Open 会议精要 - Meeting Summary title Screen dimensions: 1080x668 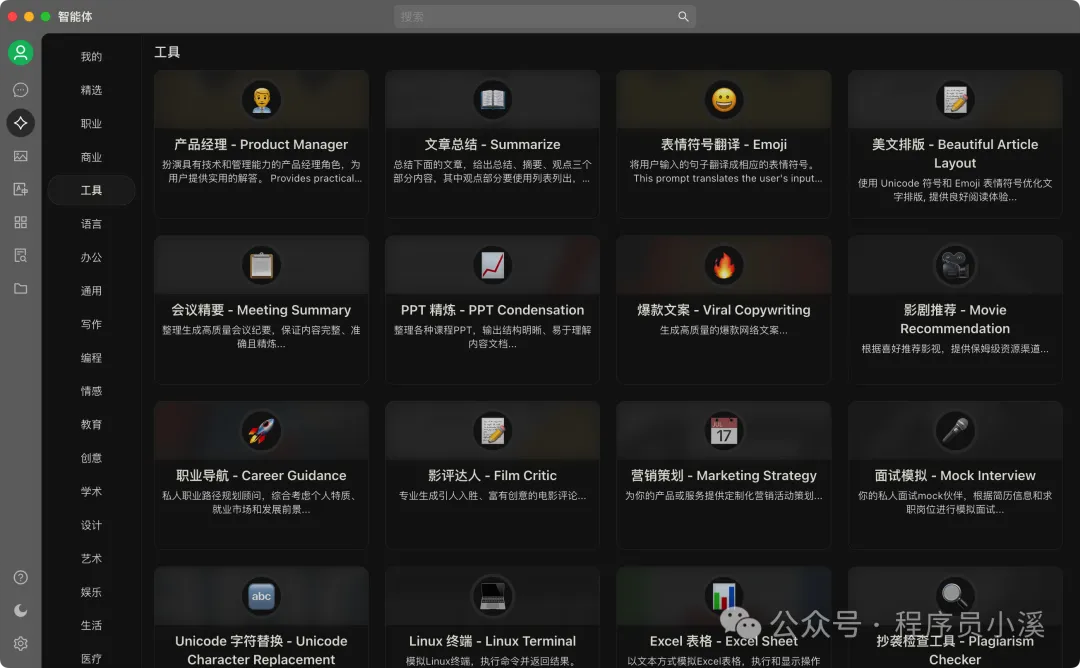(261, 310)
